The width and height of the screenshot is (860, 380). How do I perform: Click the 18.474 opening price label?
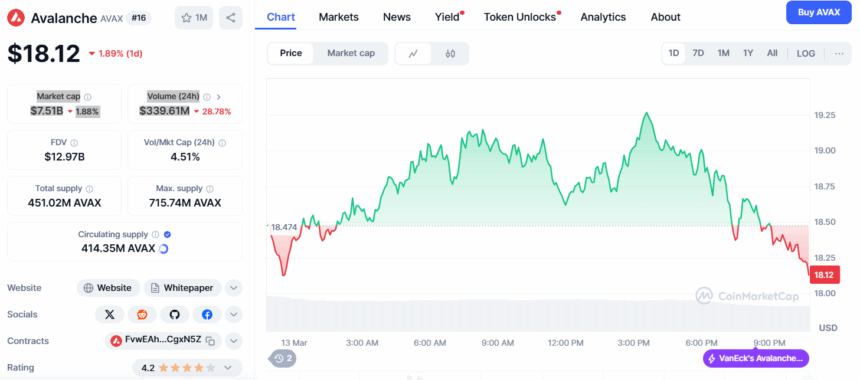point(284,226)
